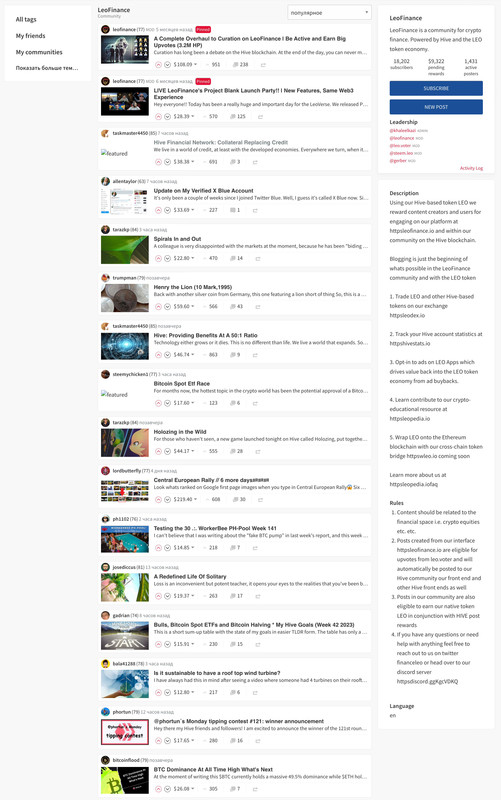
Task: Open the post sorting dropdown
Action: 330,13
